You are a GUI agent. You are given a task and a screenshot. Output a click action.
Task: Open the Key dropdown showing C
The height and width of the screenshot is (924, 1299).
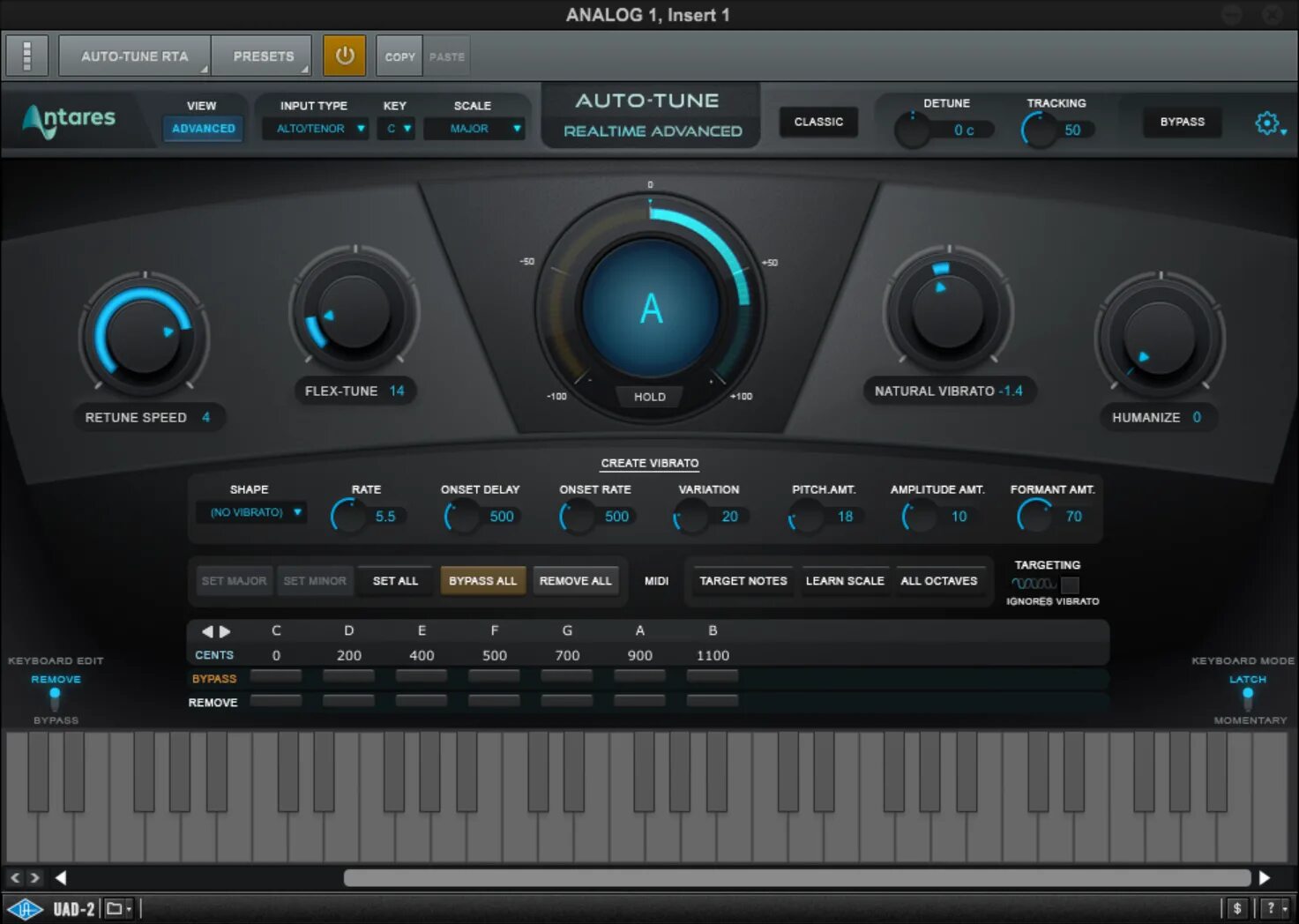tap(396, 129)
